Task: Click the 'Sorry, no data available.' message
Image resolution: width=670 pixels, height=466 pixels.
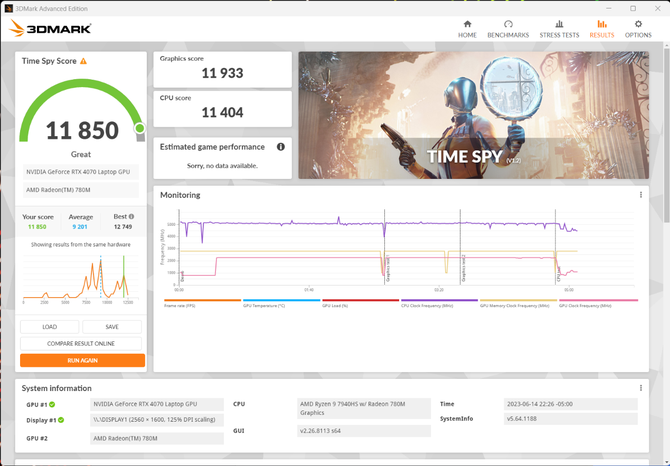Action: 222,166
